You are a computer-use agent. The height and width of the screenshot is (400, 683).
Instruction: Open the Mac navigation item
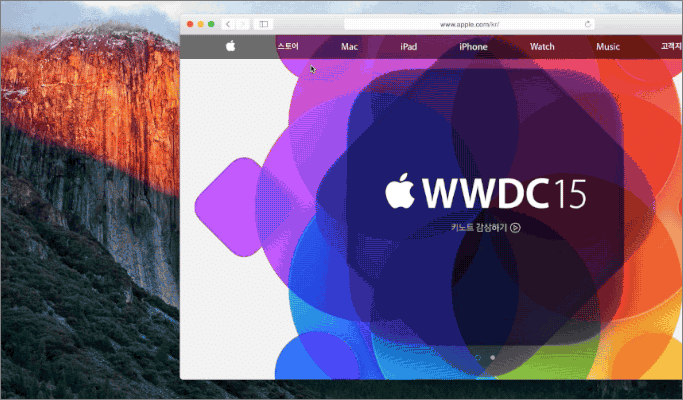point(349,47)
